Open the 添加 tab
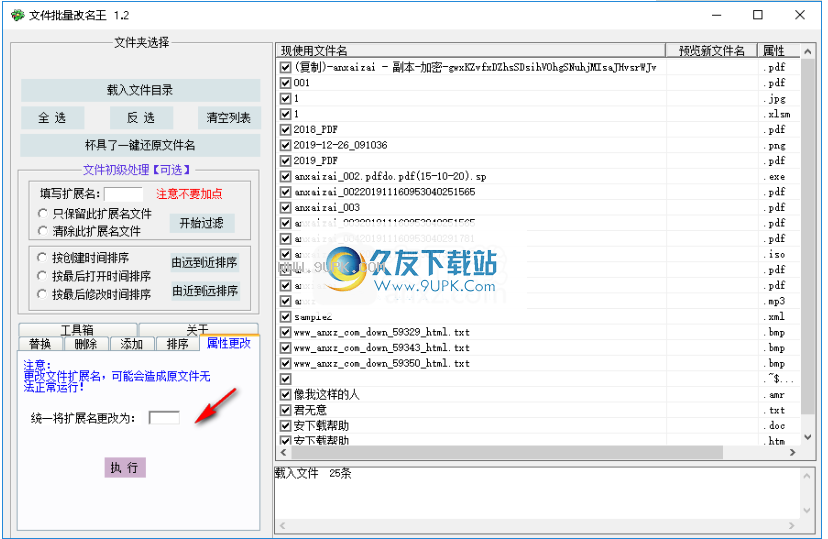 (132, 344)
